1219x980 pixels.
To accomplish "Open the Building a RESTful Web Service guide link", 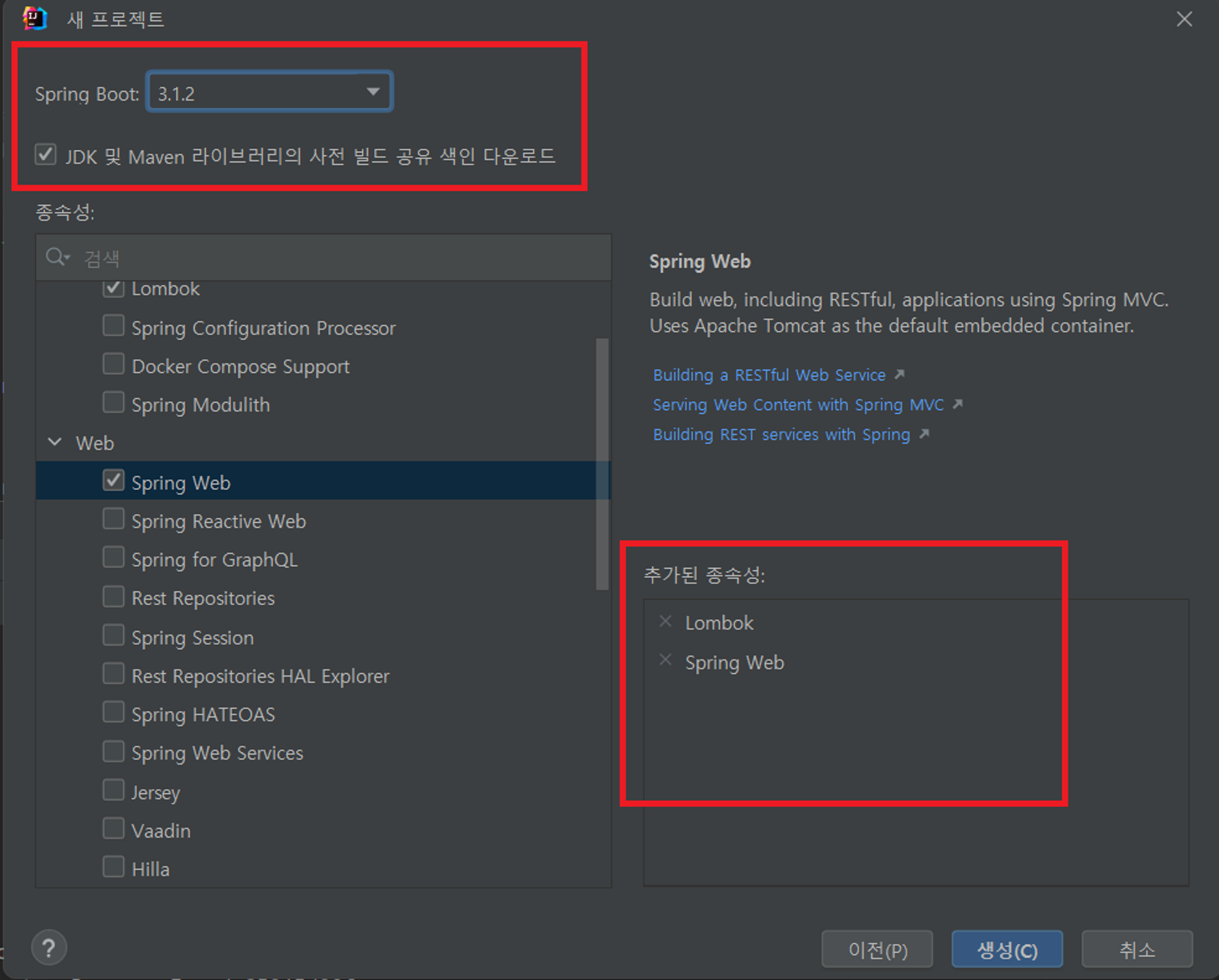I will coord(769,375).
